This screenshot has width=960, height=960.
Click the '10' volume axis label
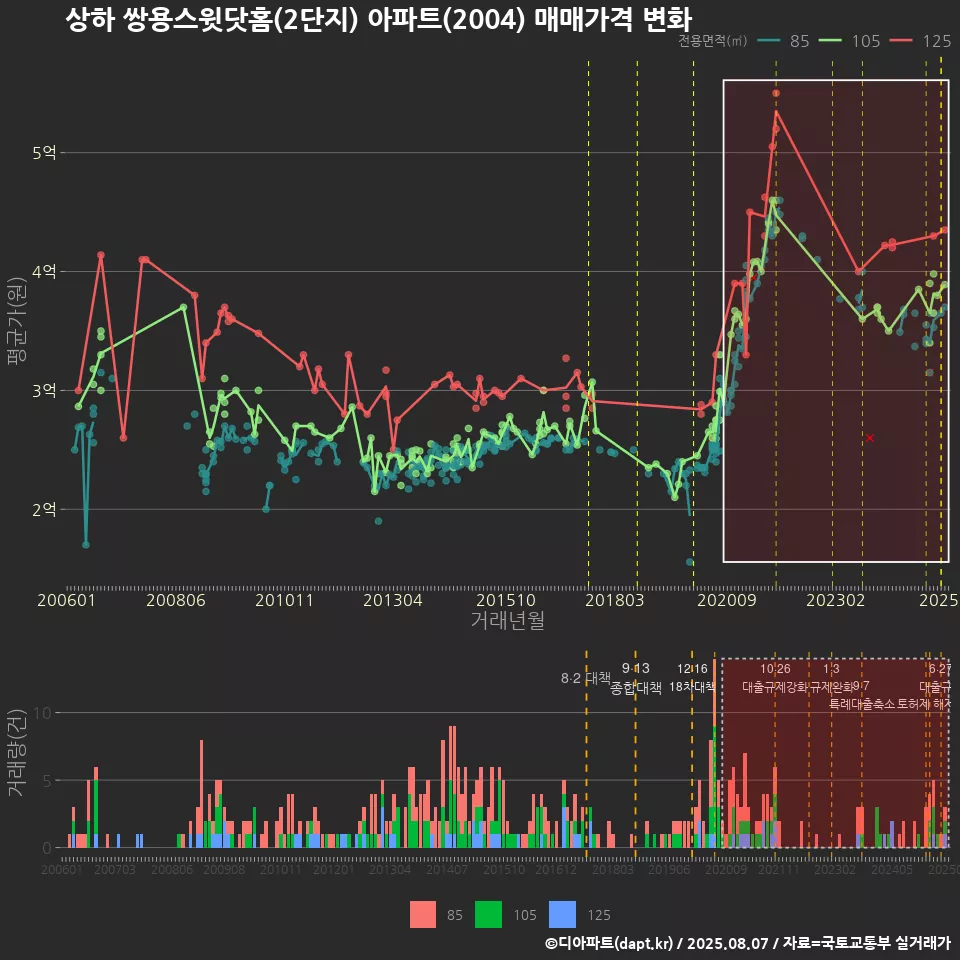42,713
